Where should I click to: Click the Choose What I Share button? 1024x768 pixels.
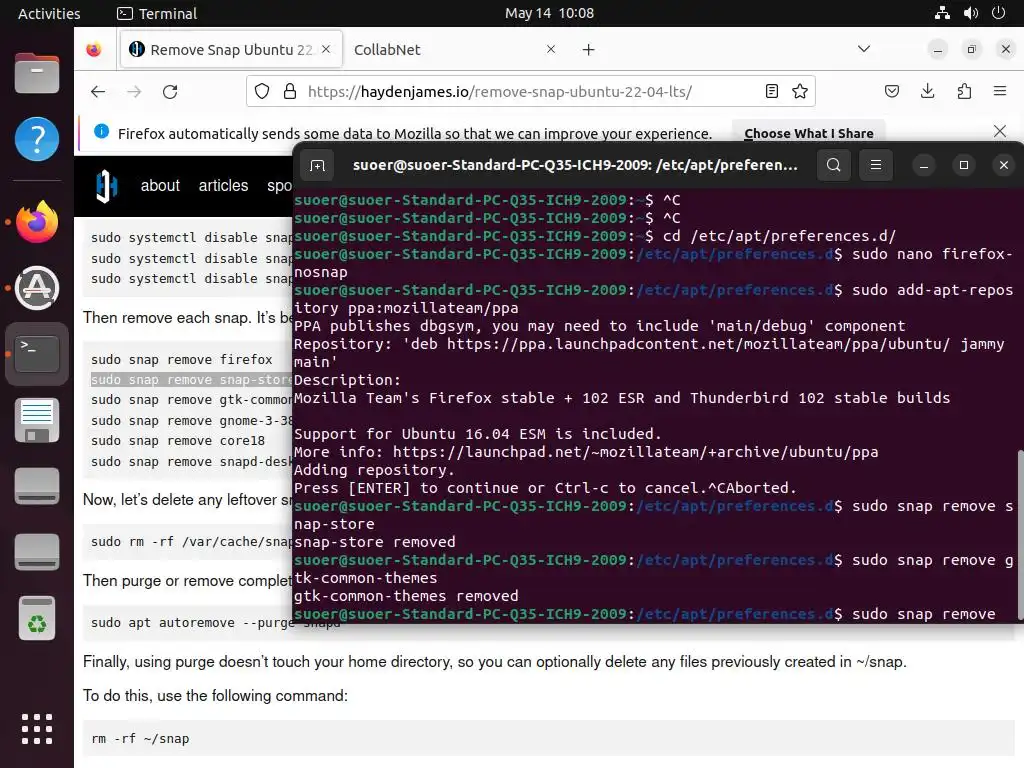tap(808, 133)
